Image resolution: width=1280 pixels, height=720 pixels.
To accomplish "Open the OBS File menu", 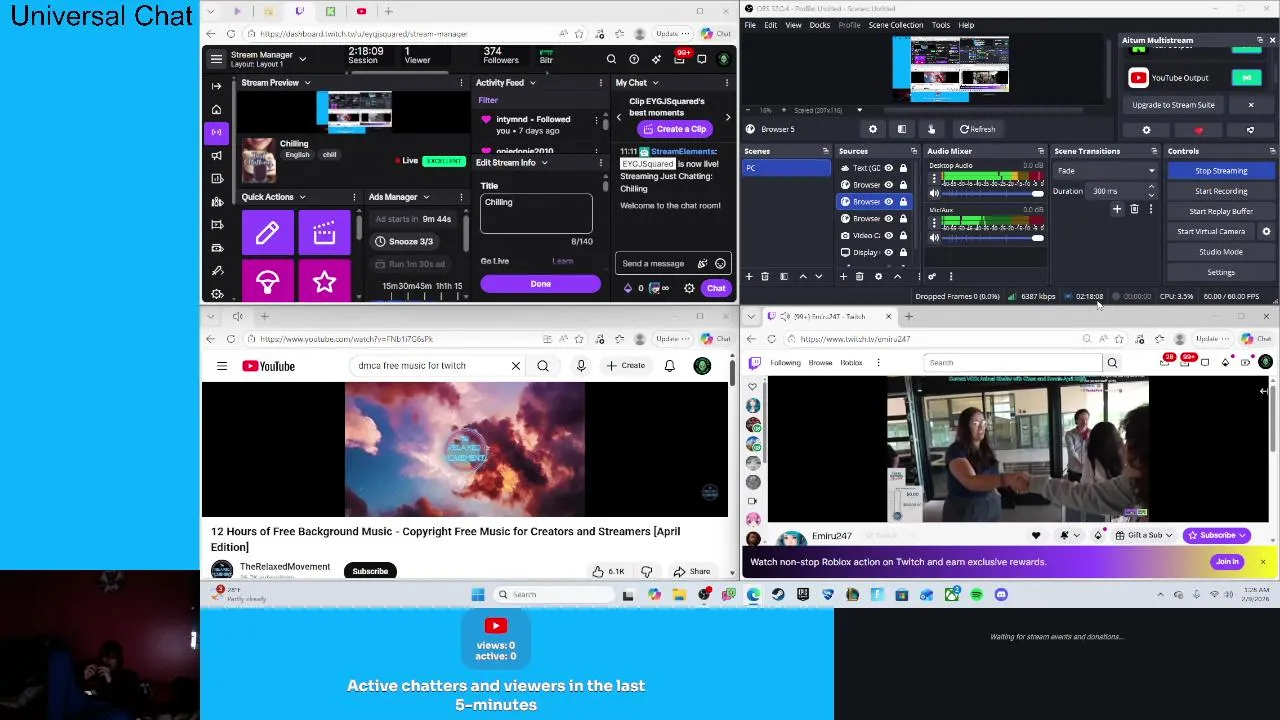I will 750,25.
